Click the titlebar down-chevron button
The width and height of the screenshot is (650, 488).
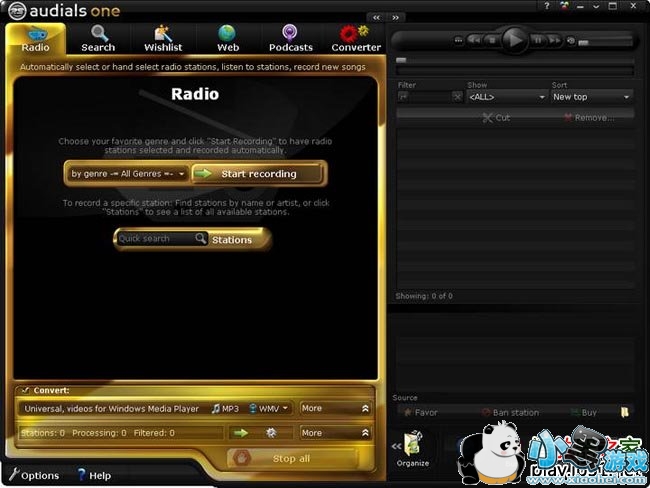[596, 6]
